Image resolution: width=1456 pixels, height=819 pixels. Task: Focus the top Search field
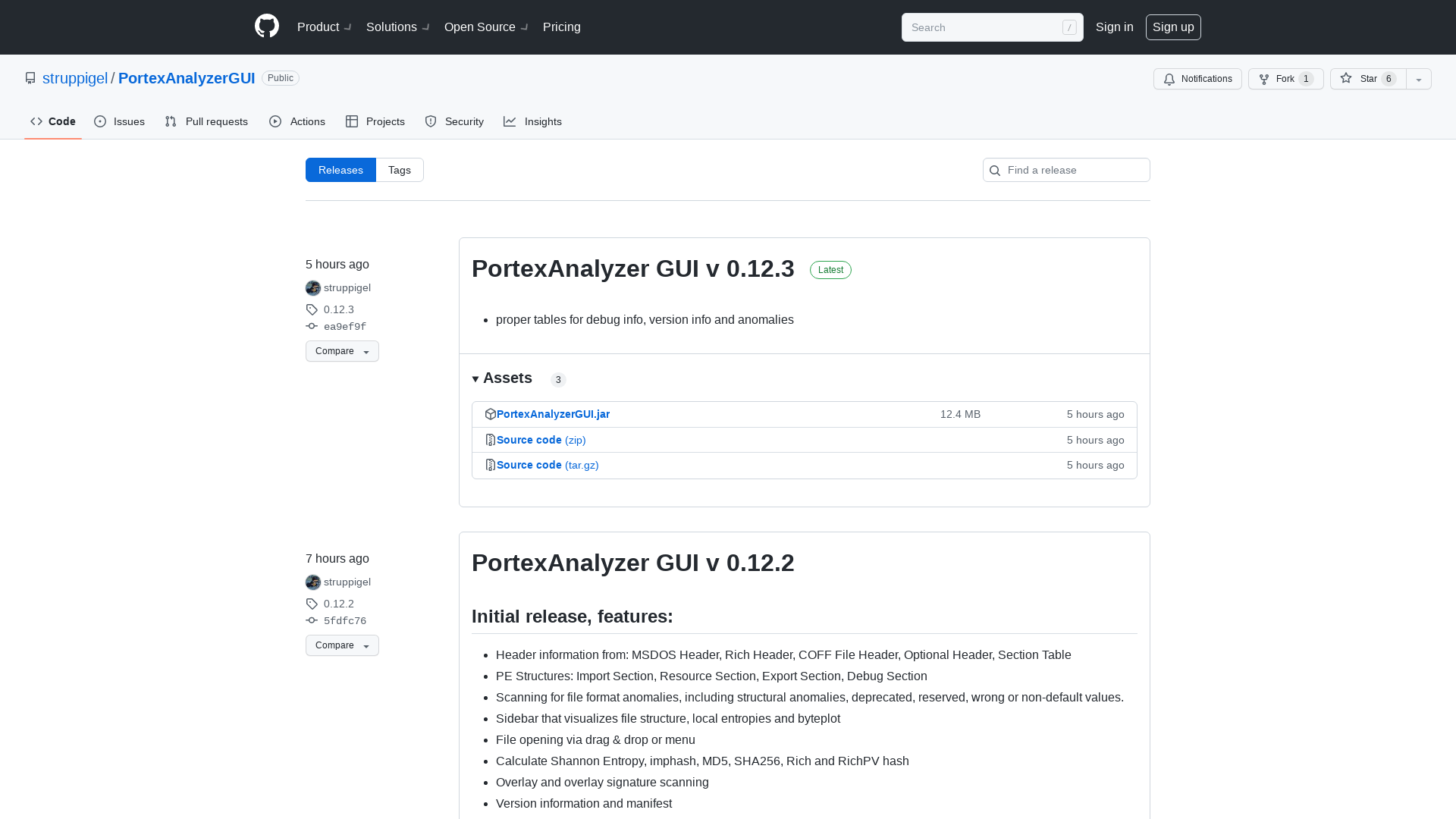pyautogui.click(x=993, y=27)
